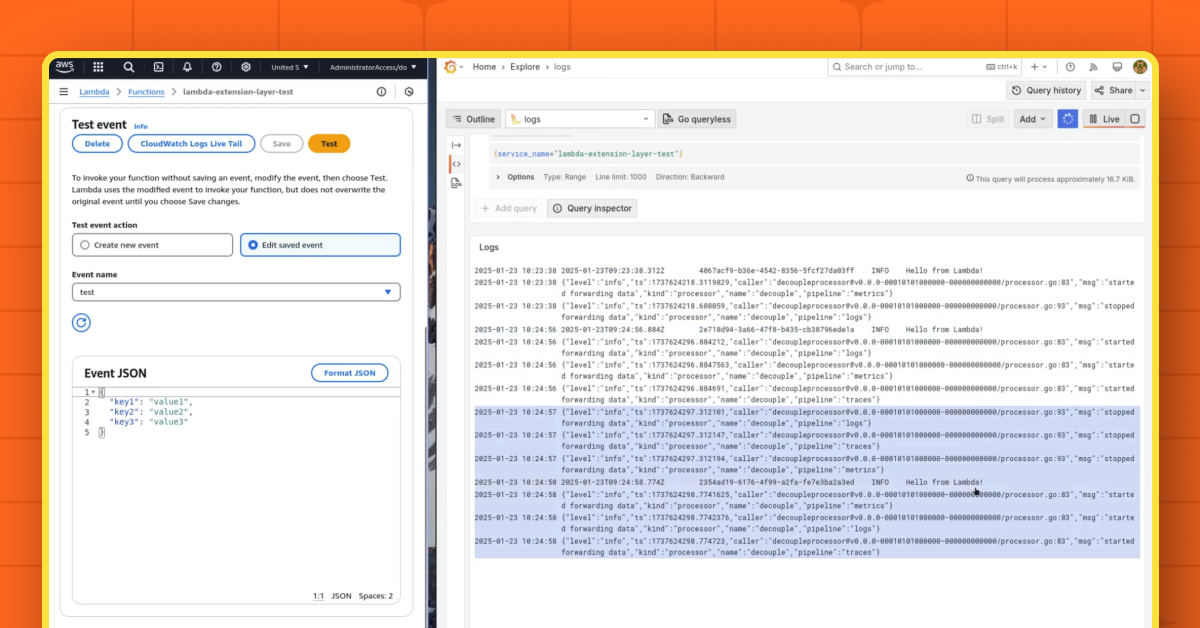Open the Functions breadcrumb link
The image size is (1200, 628).
(146, 91)
